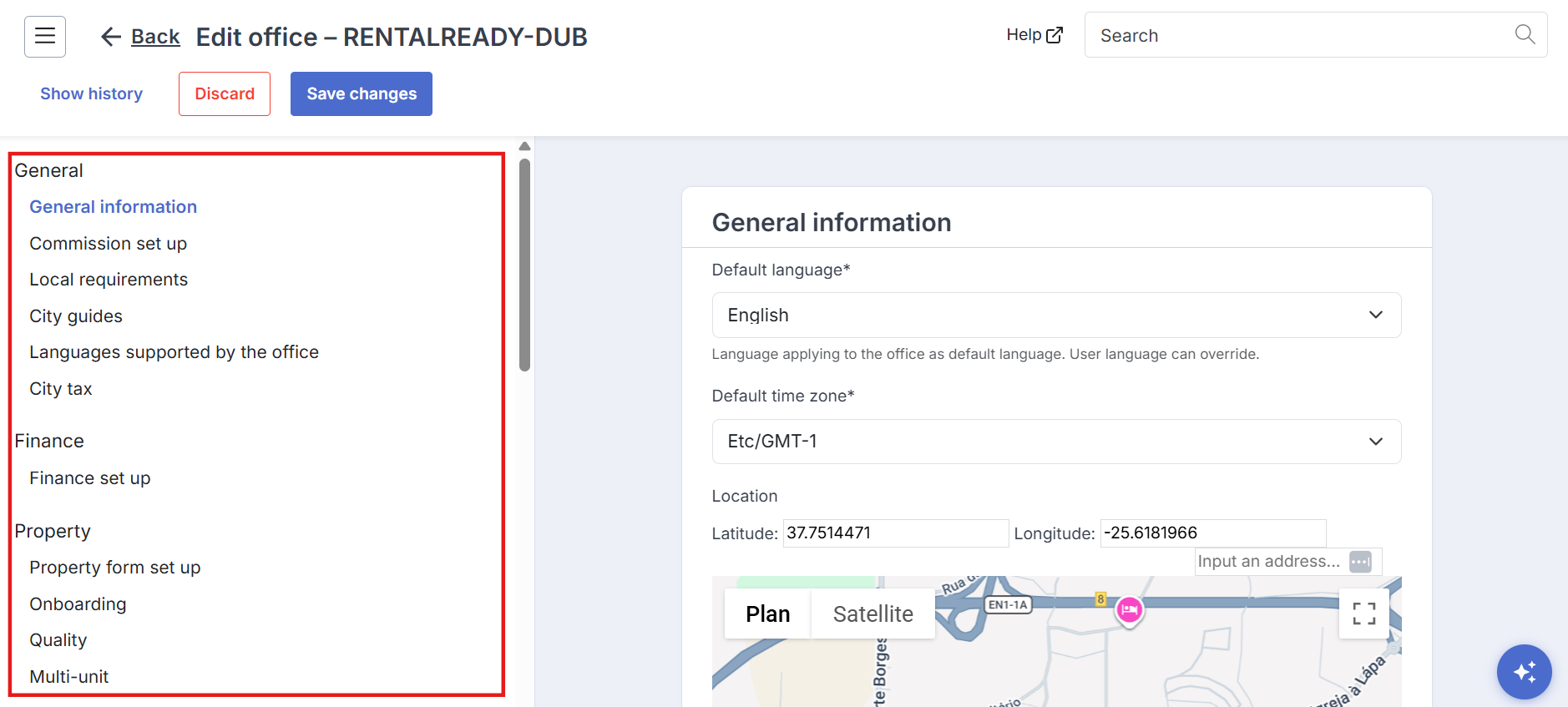
Task: Click the pink property marker on map
Action: (x=1130, y=612)
